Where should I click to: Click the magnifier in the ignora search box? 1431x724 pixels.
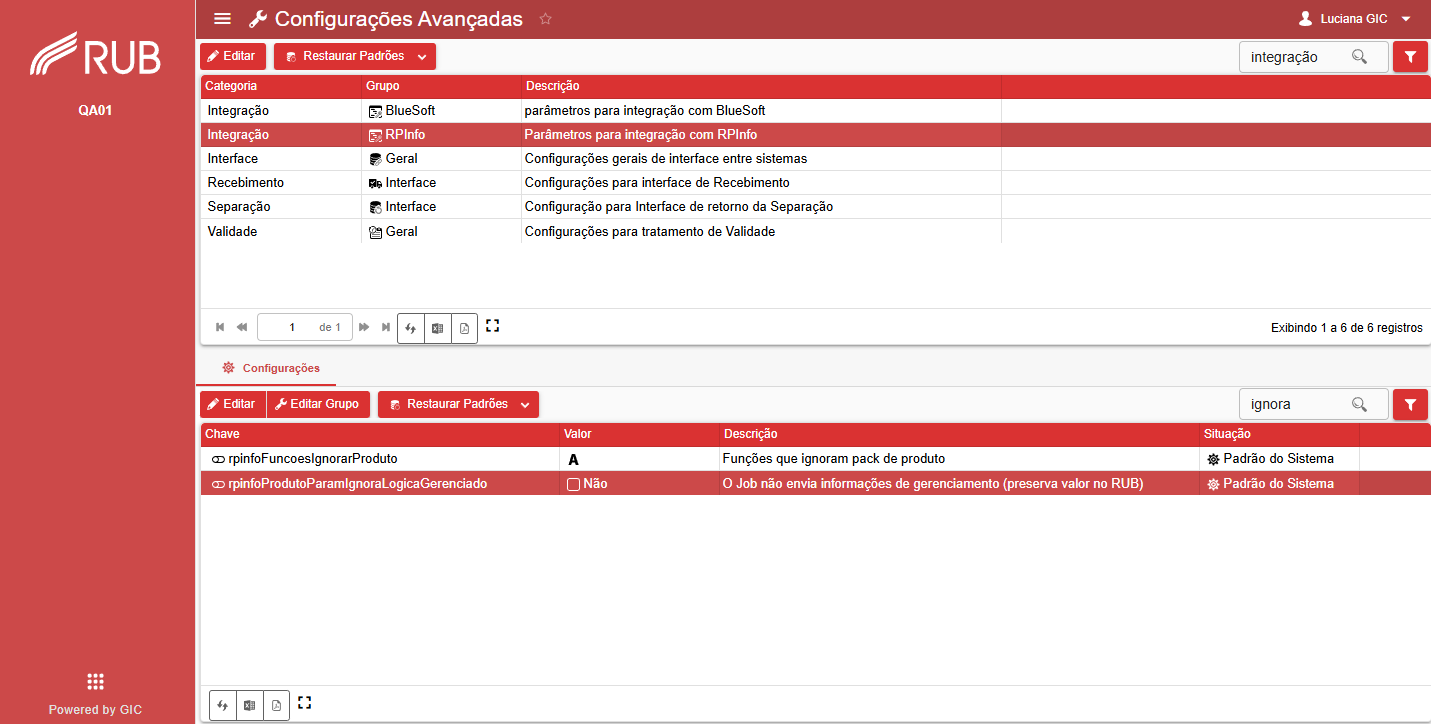(1359, 404)
